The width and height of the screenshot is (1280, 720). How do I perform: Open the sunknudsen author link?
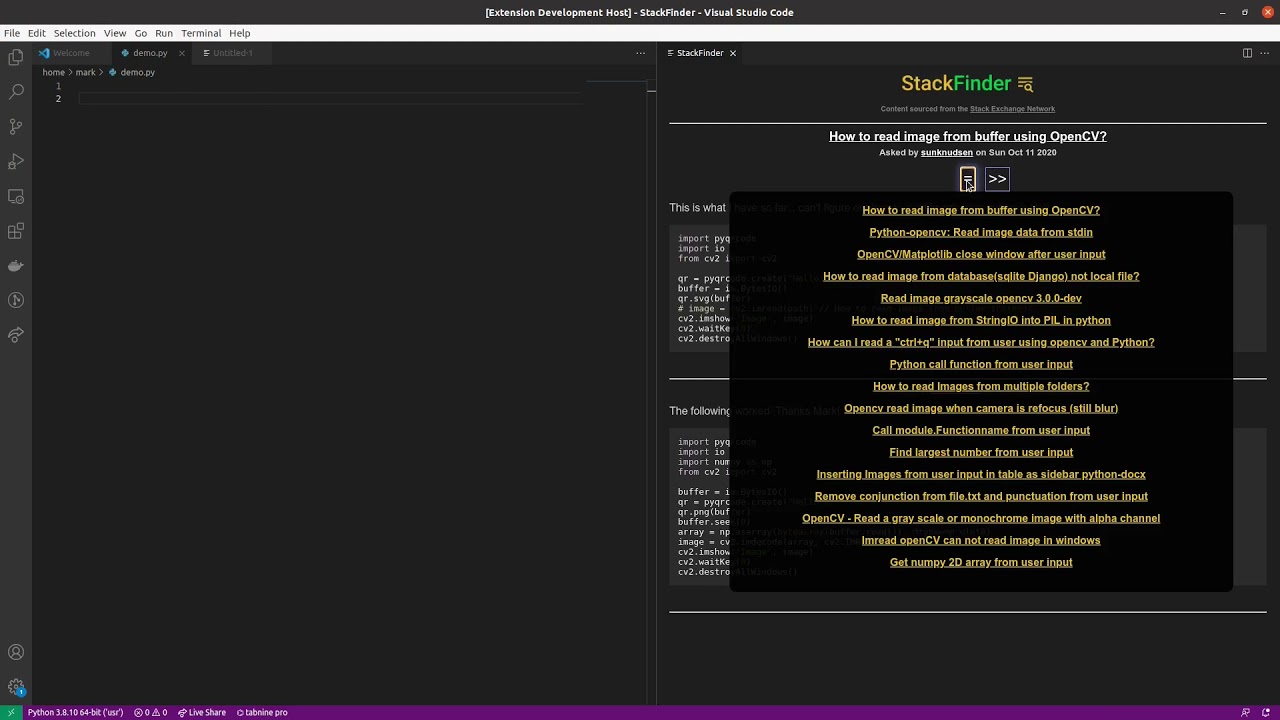click(x=946, y=153)
